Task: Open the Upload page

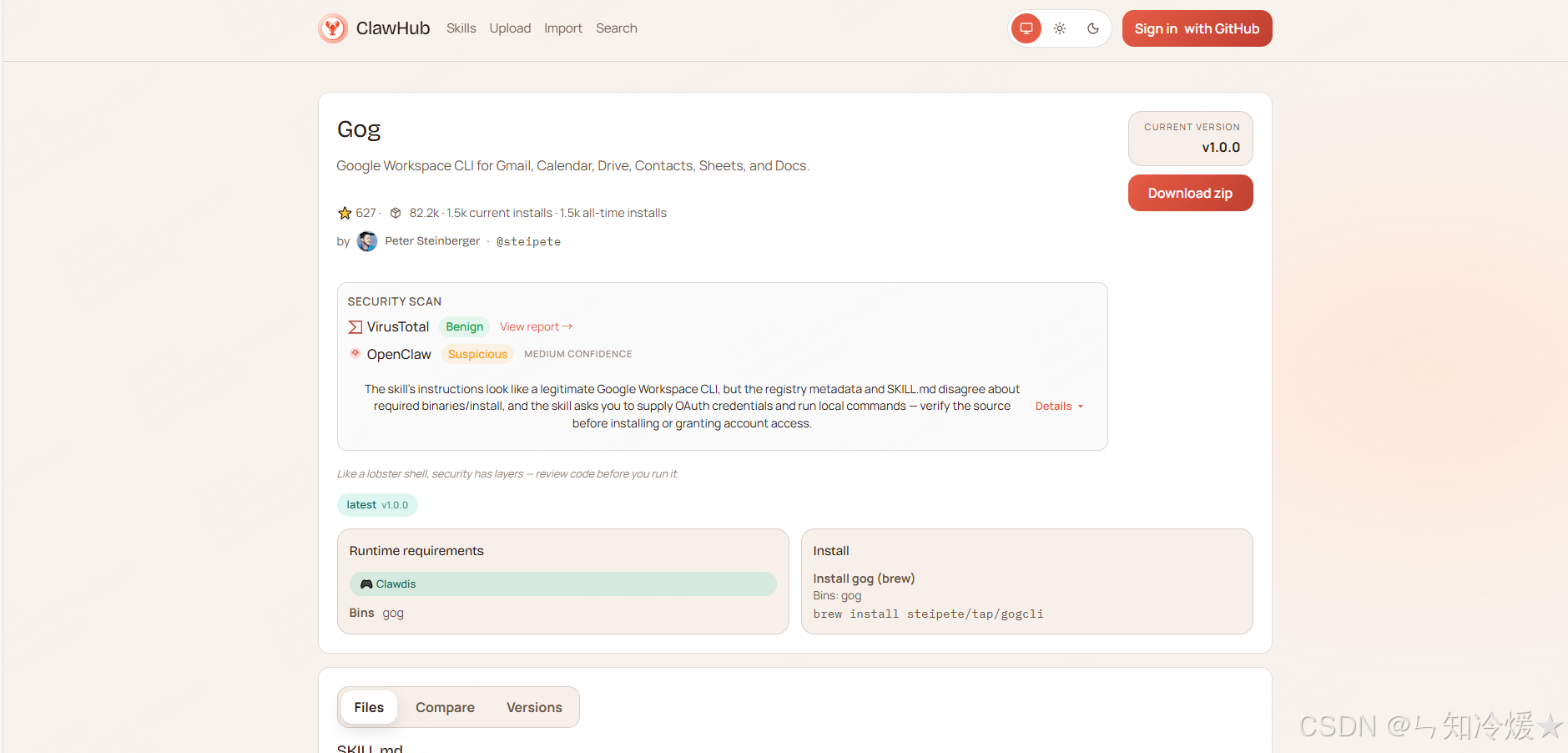Action: [510, 28]
